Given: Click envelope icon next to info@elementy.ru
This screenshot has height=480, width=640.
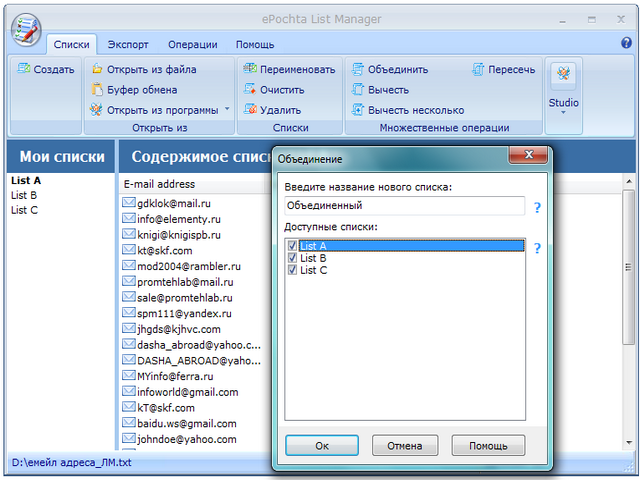Looking at the screenshot, I should coord(129,218).
